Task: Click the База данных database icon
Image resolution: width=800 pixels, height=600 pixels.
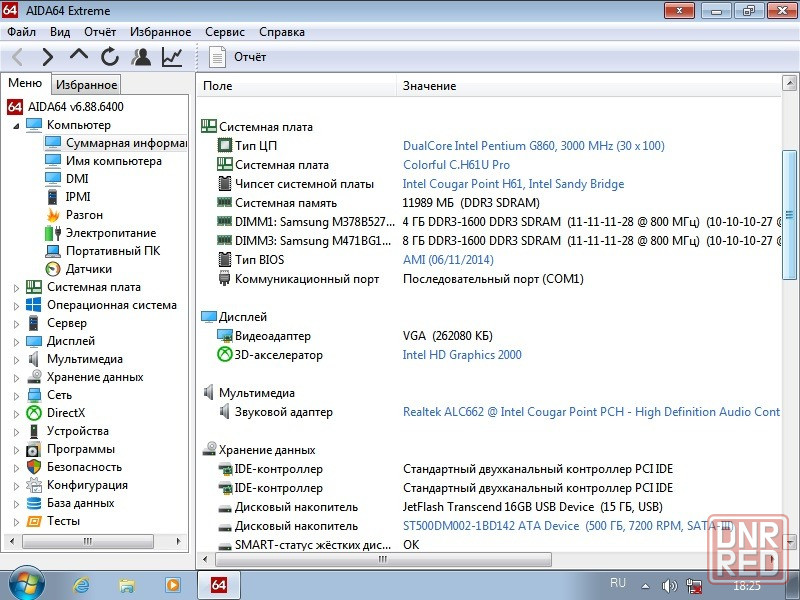Action: tap(34, 503)
